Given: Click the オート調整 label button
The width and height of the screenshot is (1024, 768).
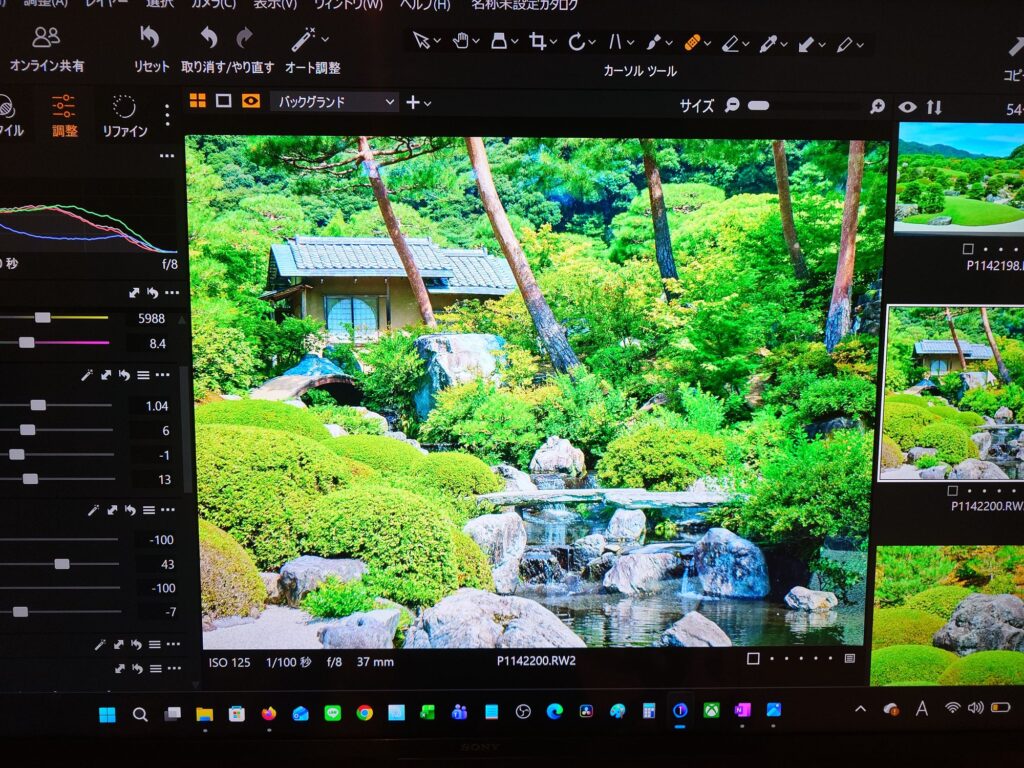Looking at the screenshot, I should click(x=312, y=68).
